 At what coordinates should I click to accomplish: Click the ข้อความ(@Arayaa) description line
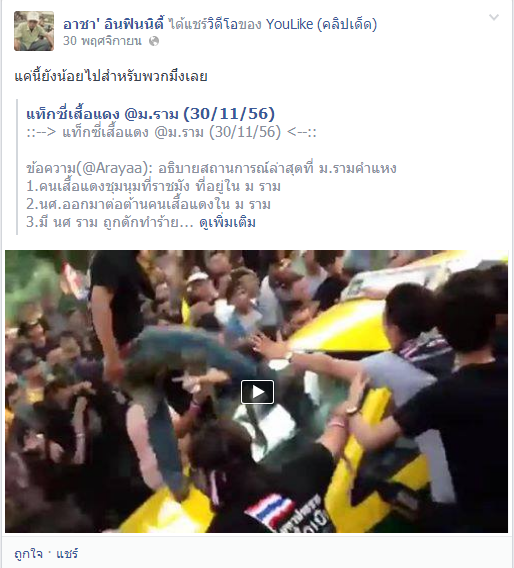(x=211, y=168)
